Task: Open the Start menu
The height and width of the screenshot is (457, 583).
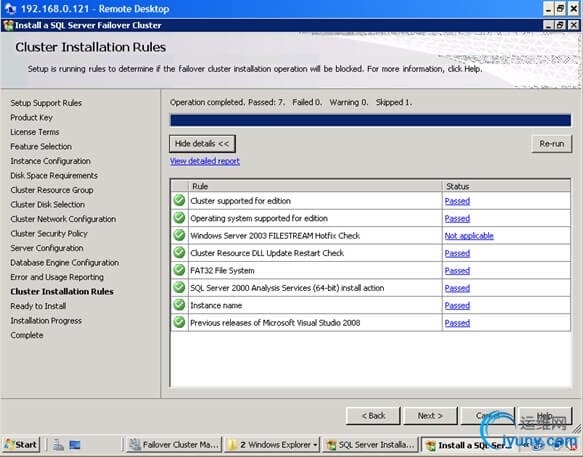Action: 21,445
